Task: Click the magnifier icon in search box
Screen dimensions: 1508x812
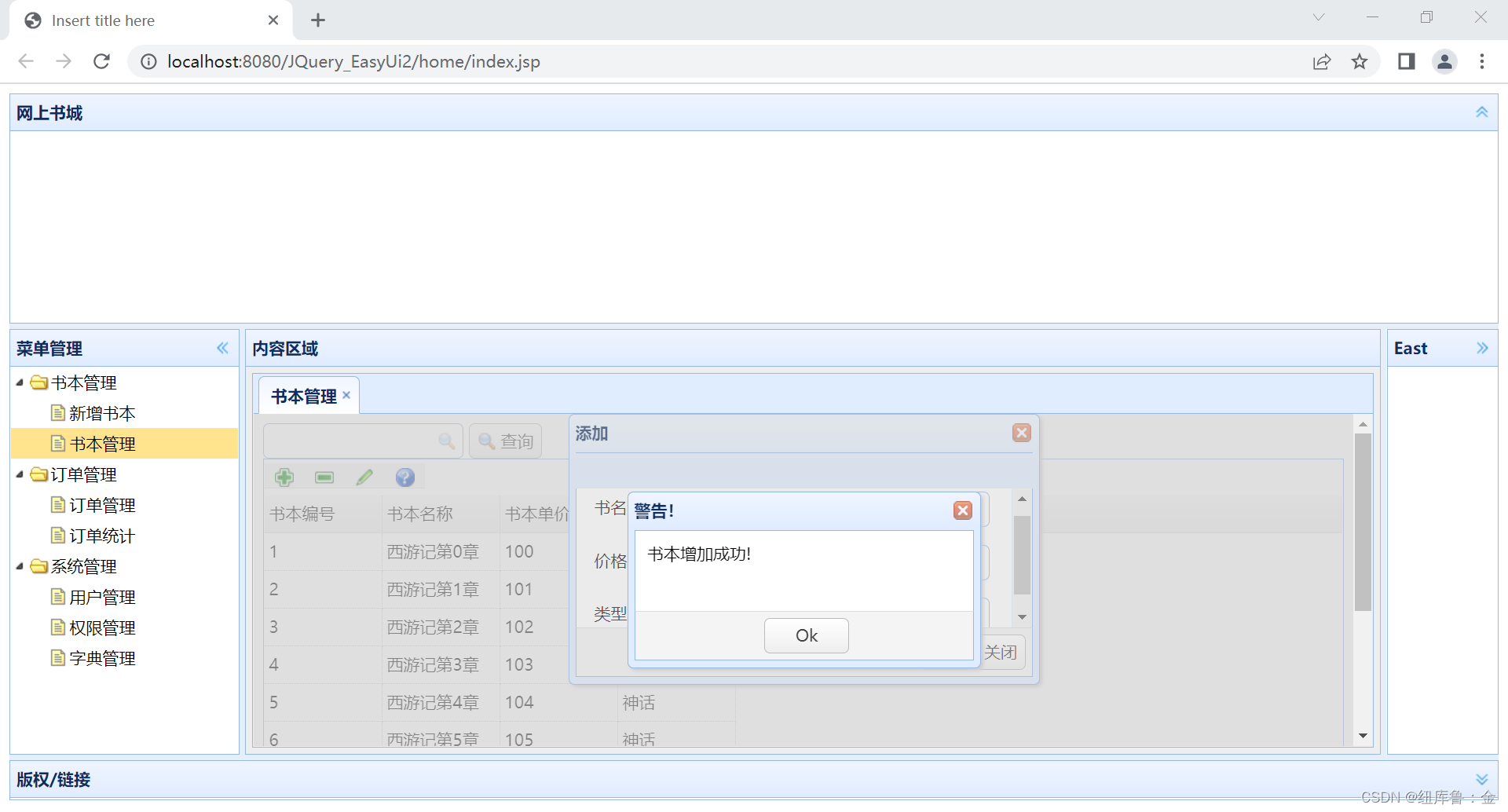Action: (447, 441)
